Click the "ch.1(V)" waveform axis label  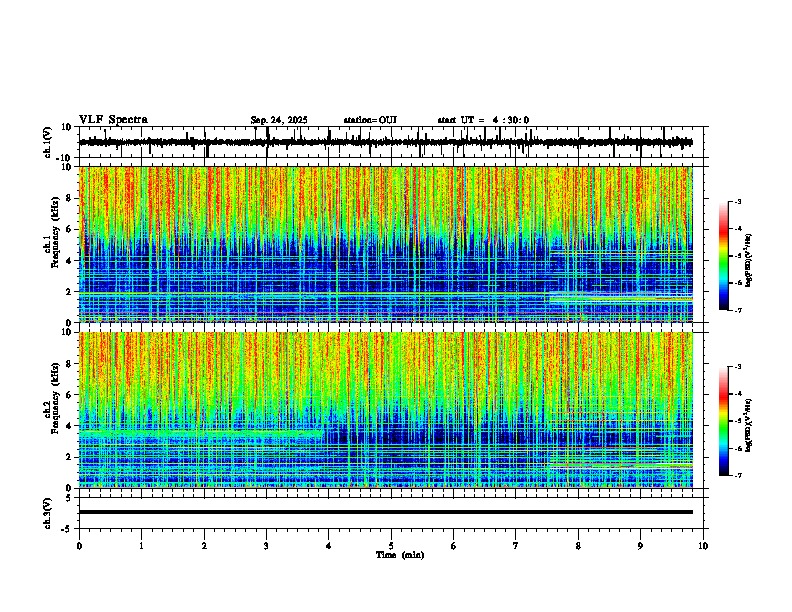pos(48,142)
